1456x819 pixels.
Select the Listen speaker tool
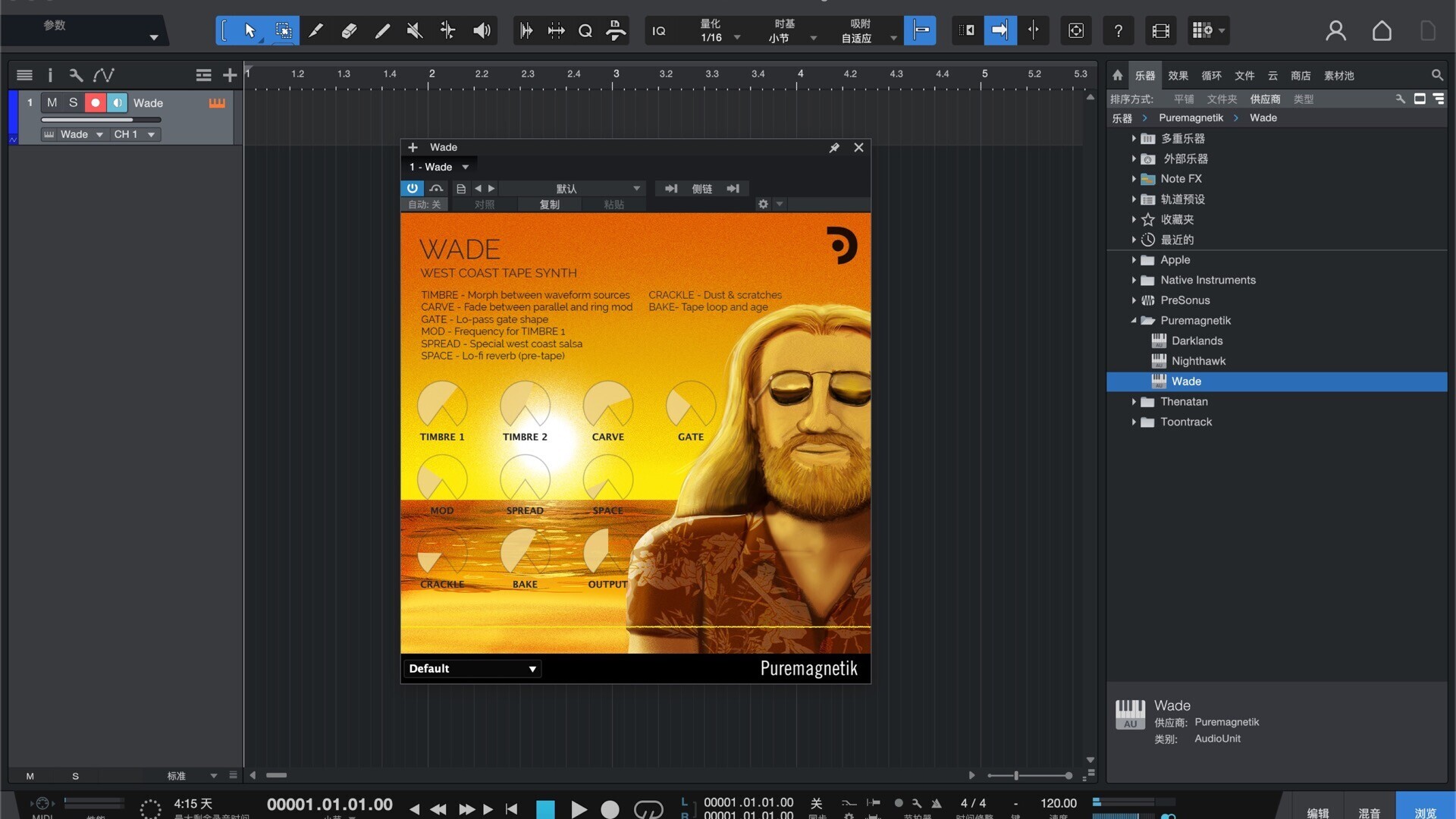[x=482, y=30]
